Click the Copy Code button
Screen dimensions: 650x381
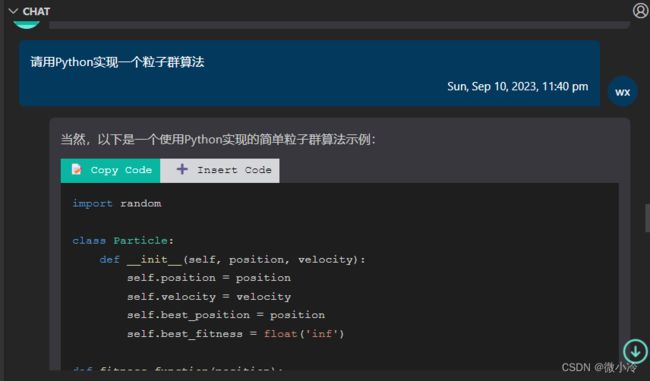(110, 170)
